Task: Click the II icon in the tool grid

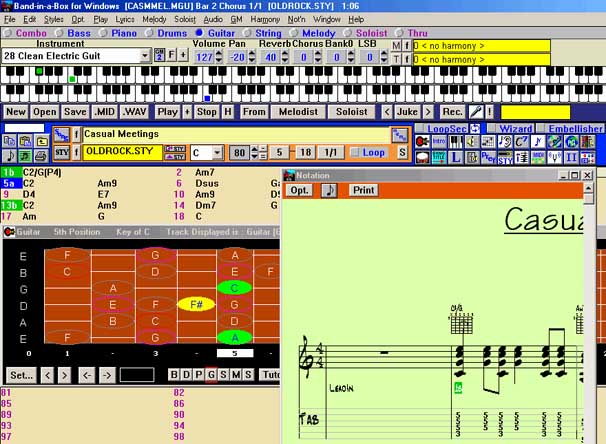Action: pyautogui.click(x=571, y=158)
